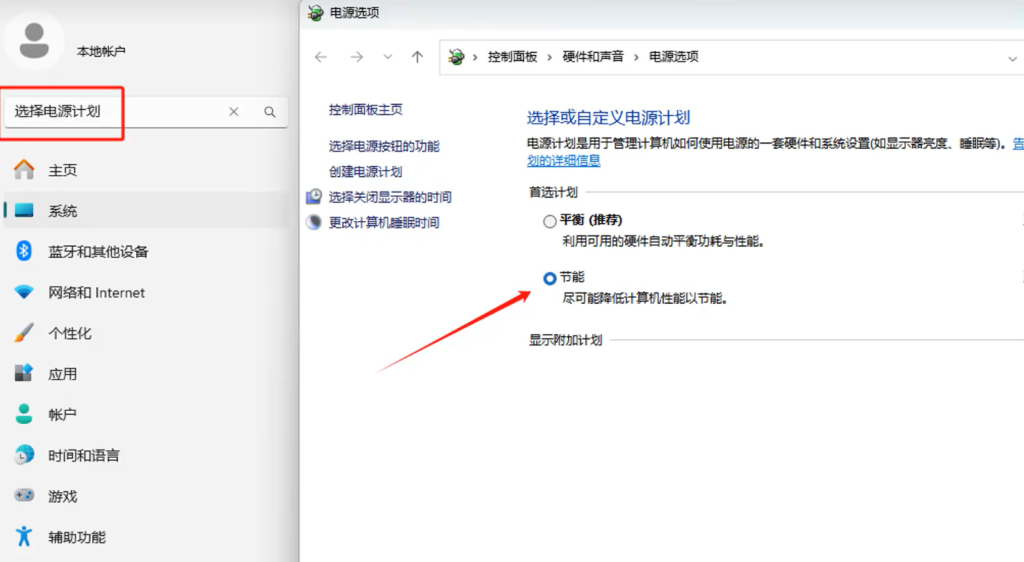Click into the 选择电源计划 search field
1024x562 pixels.
click(x=110, y=112)
